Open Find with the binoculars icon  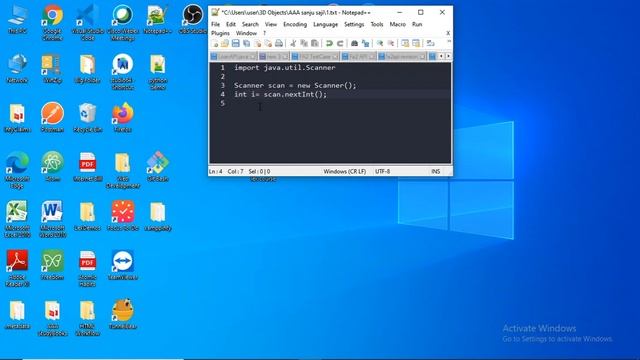click(354, 43)
